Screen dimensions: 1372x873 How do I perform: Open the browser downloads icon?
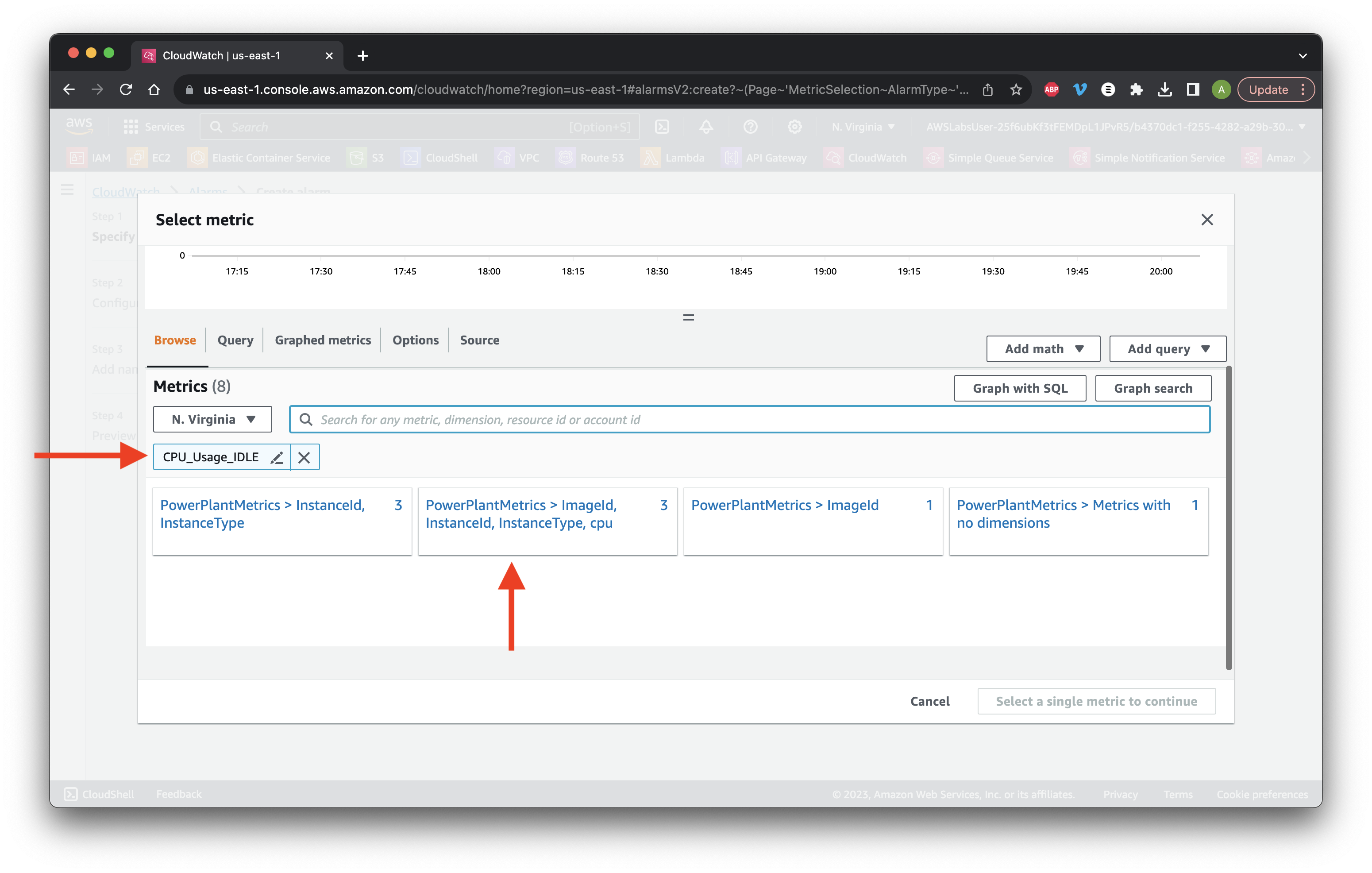coord(1164,89)
